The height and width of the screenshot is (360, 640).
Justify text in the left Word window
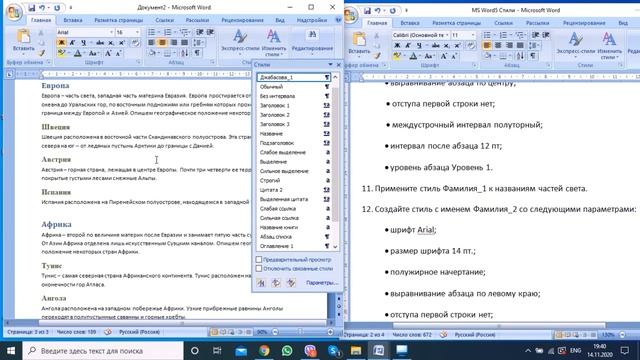coord(184,43)
